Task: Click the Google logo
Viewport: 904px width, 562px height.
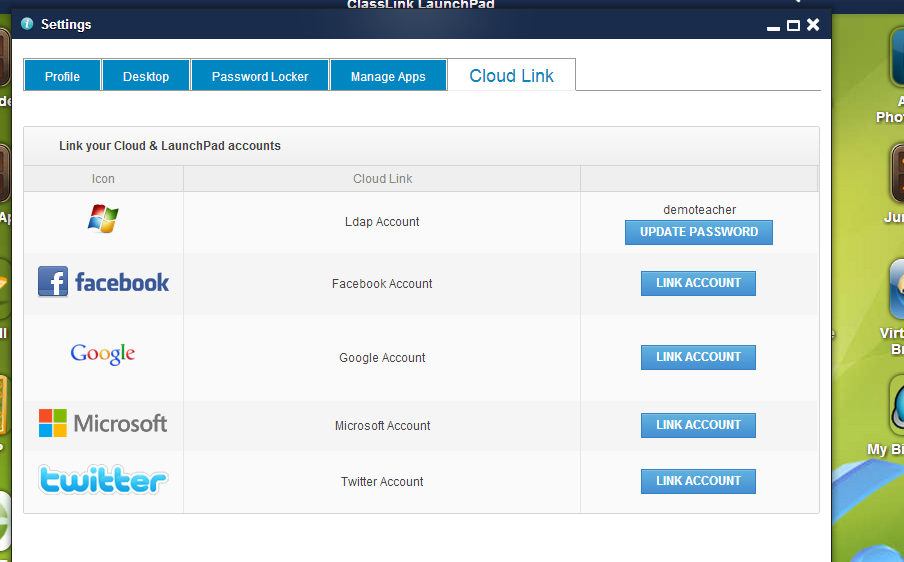Action: [x=103, y=354]
